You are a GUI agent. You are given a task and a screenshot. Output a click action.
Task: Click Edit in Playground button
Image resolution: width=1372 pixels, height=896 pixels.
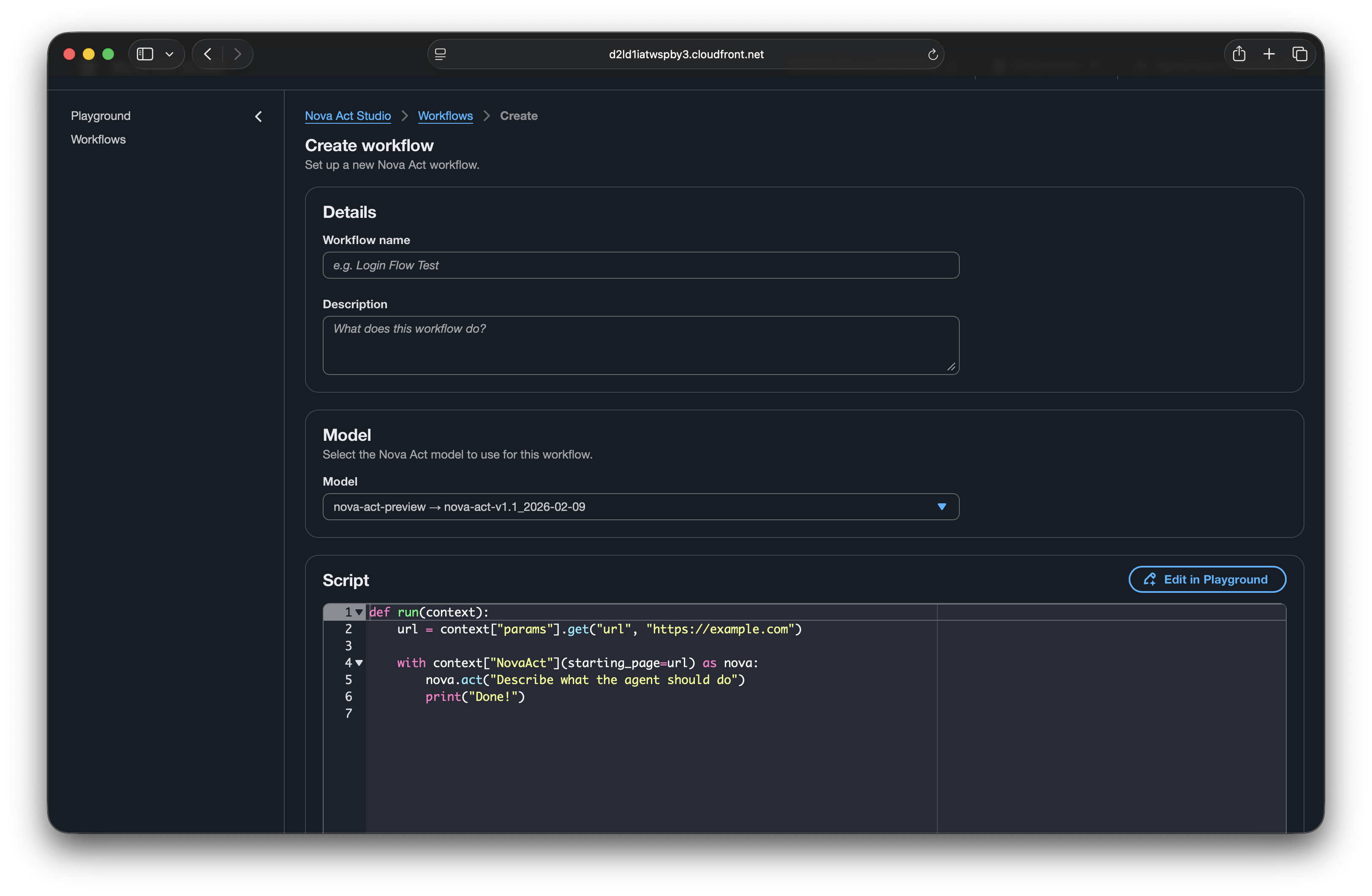1207,579
